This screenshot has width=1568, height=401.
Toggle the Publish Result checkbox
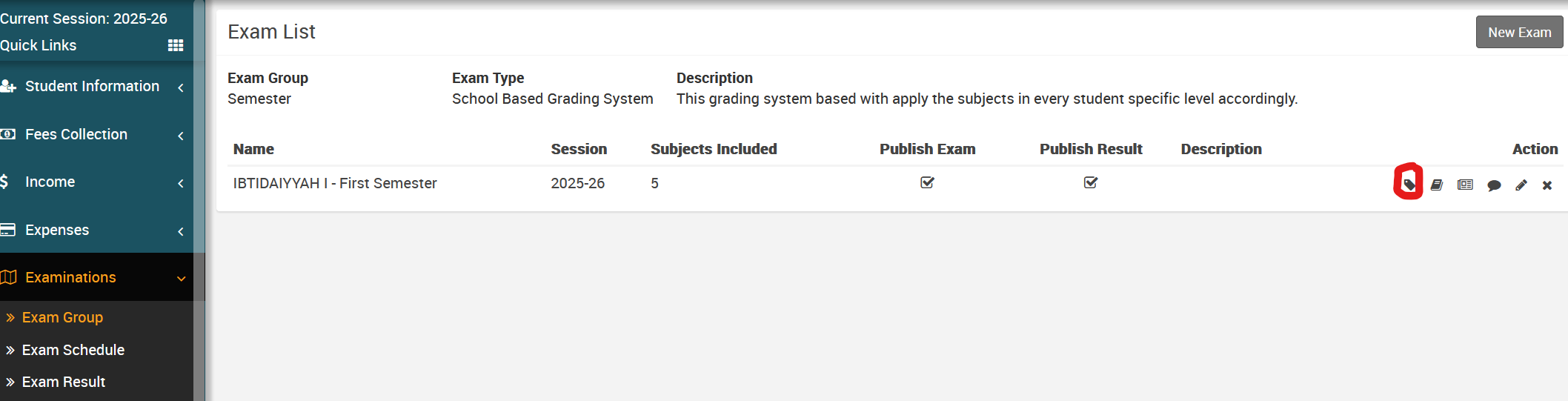point(1091,182)
